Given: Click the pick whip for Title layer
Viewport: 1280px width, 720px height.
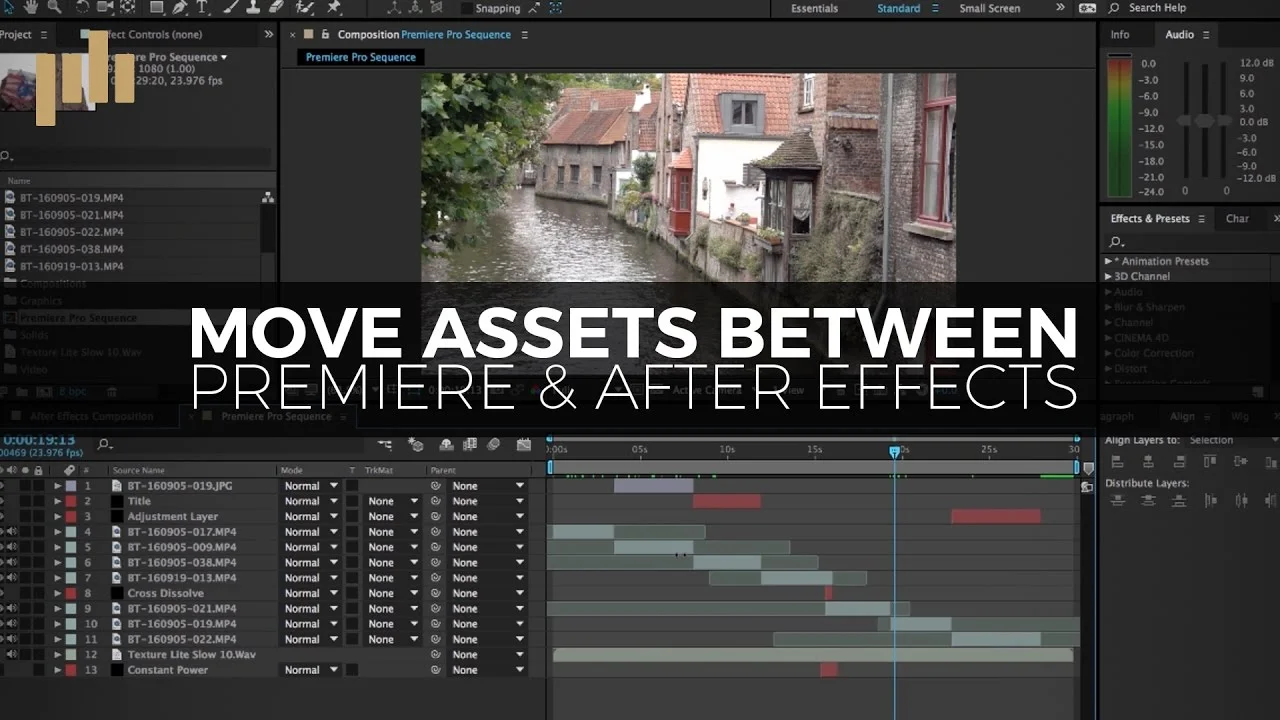Looking at the screenshot, I should tap(436, 501).
